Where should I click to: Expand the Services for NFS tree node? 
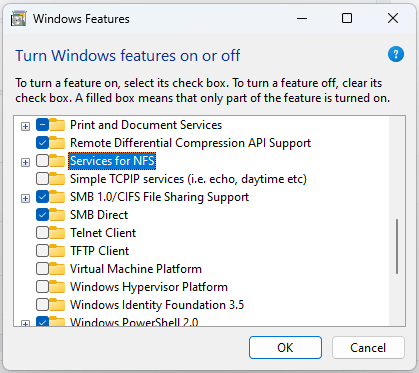click(x=25, y=162)
